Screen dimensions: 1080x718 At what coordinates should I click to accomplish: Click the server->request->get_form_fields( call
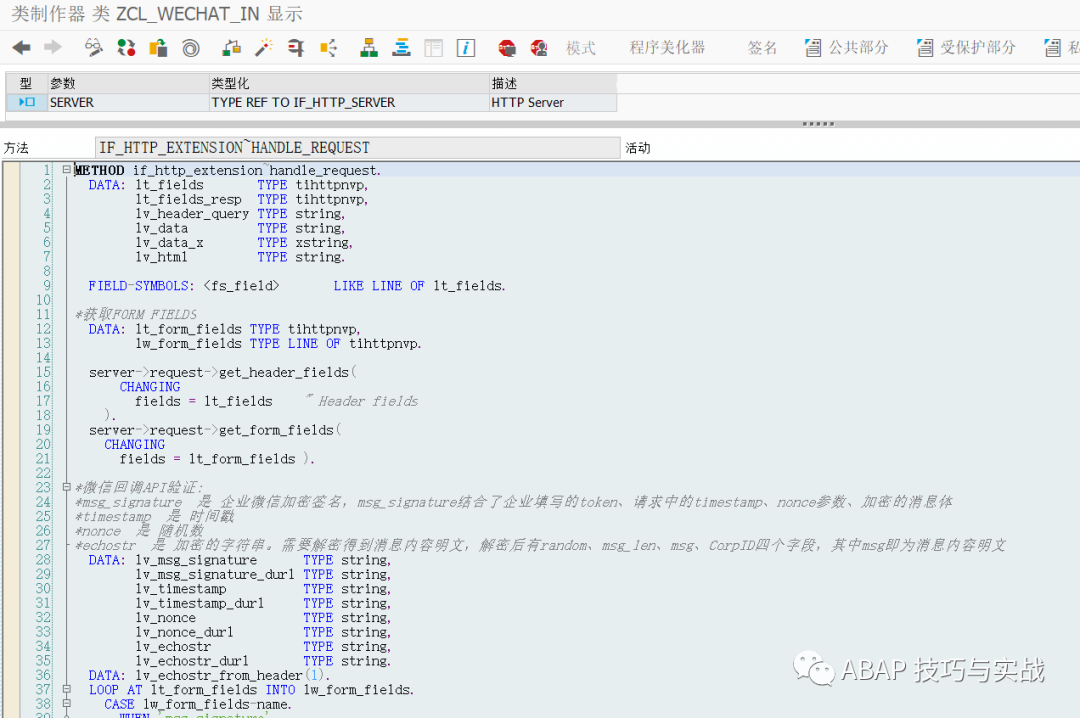coord(215,430)
